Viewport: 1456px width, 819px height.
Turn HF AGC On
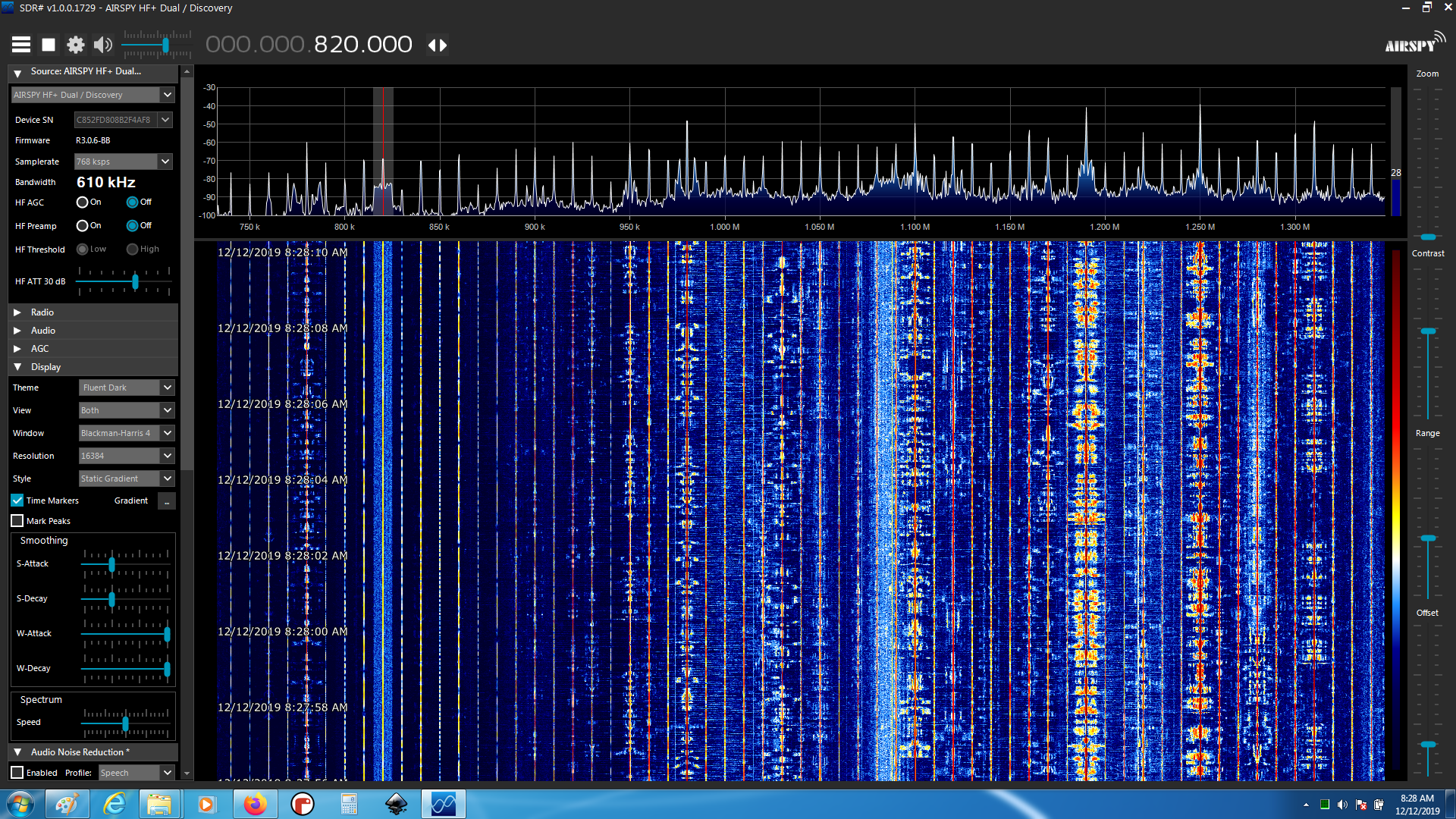tap(82, 202)
